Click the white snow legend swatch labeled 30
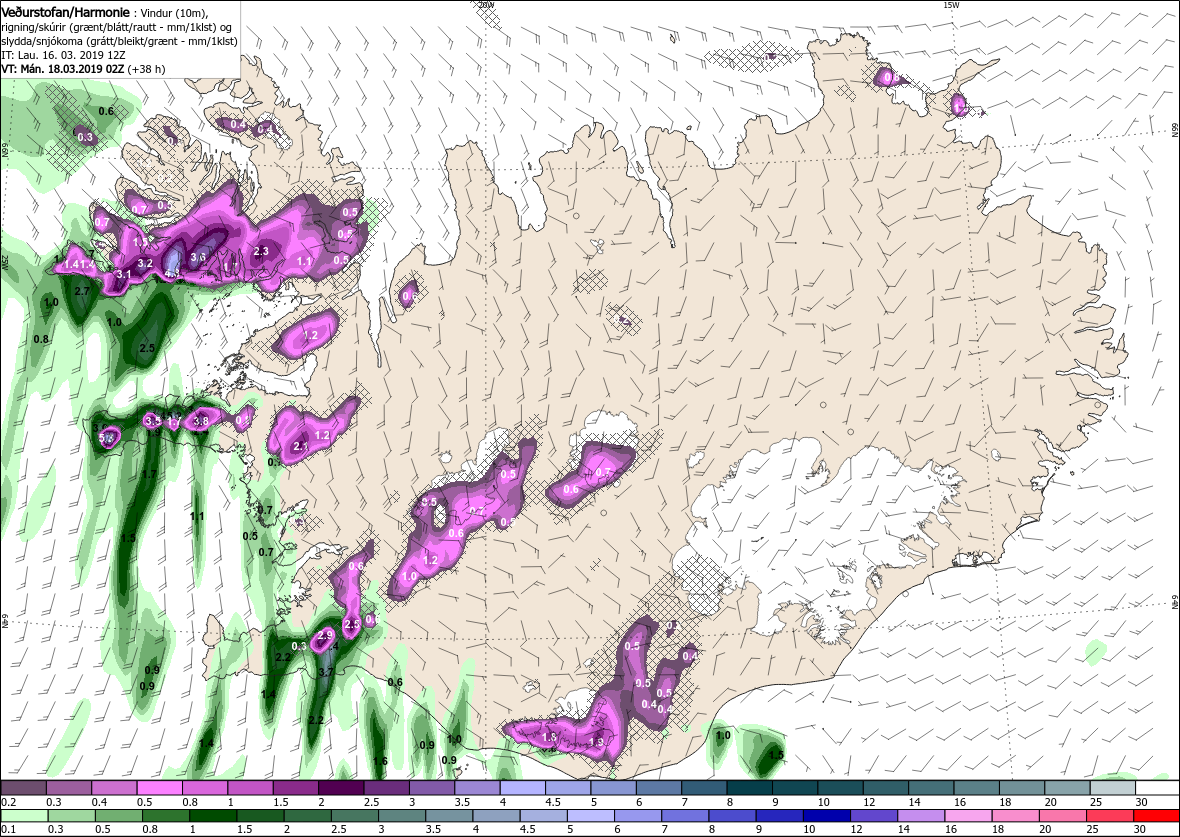 (x=1157, y=788)
